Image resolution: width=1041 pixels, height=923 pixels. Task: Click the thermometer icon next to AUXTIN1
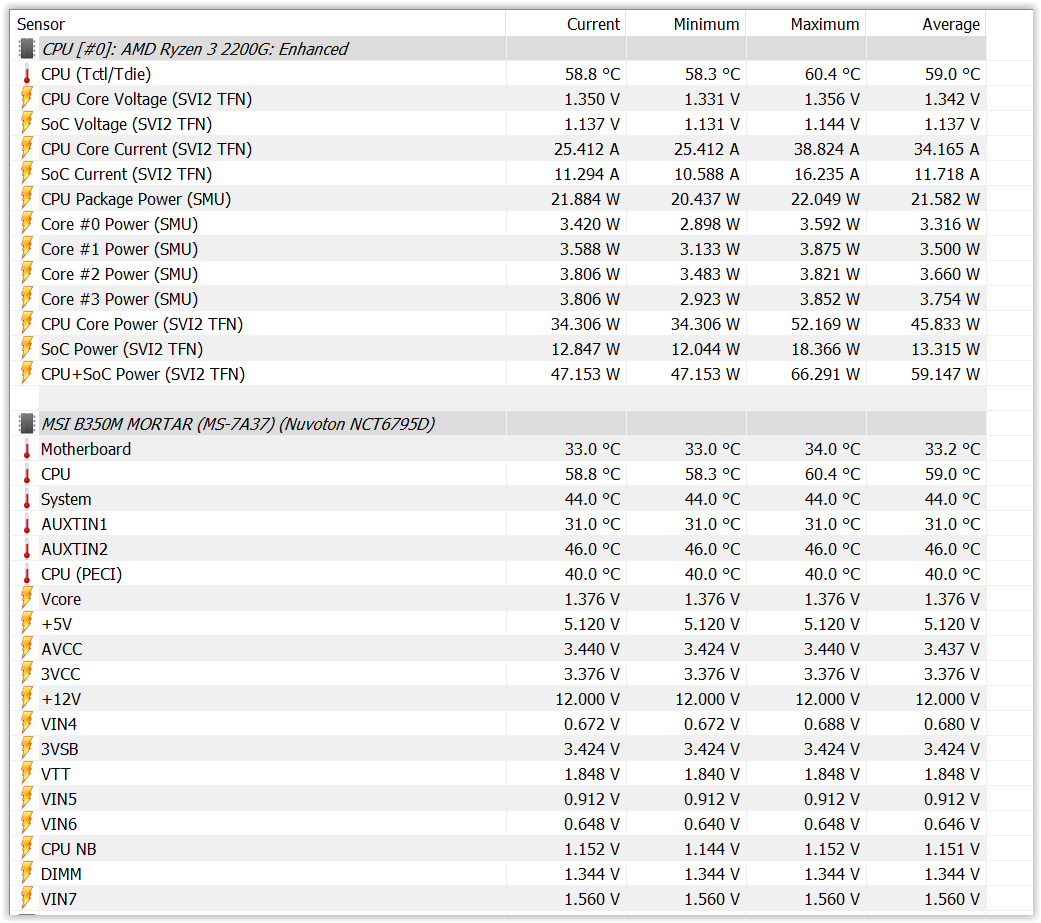27,524
